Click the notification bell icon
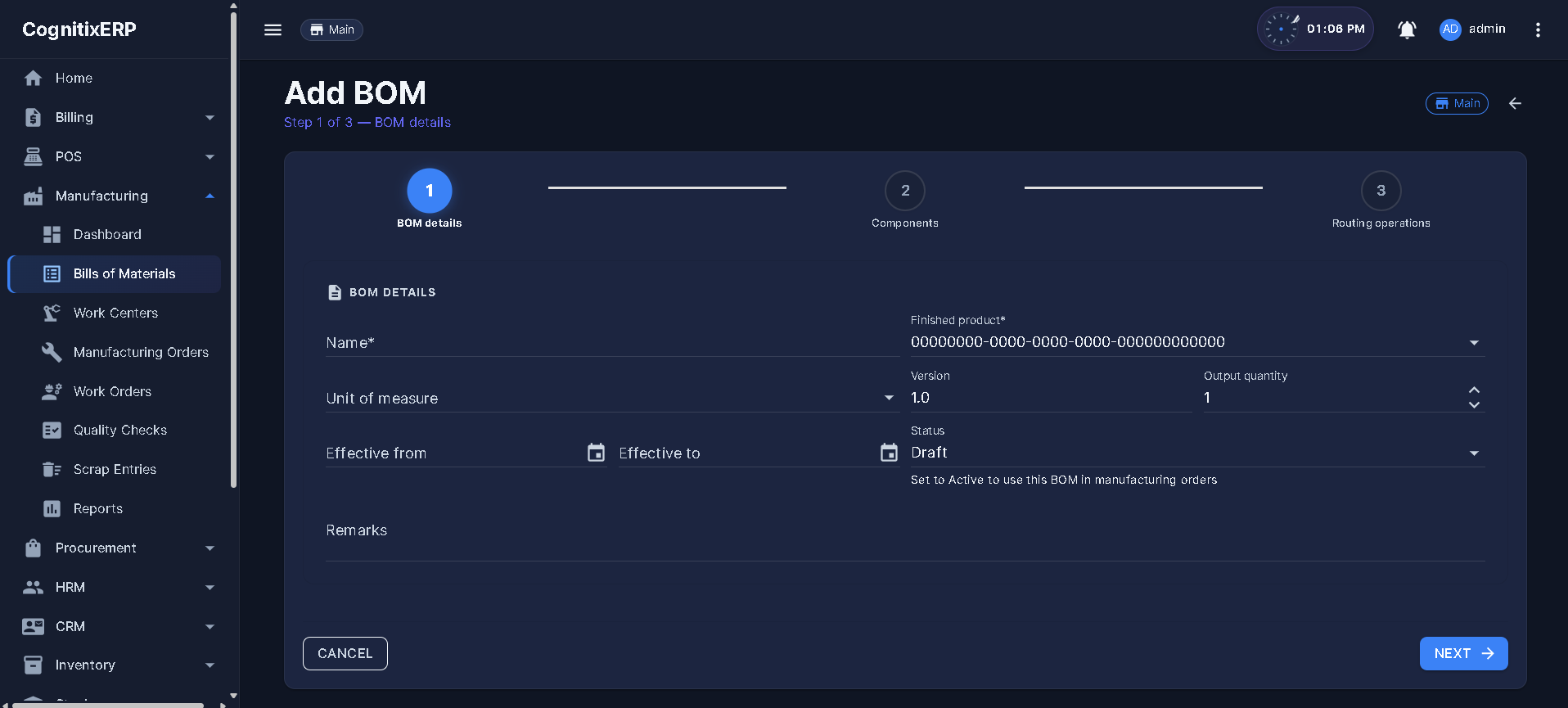The image size is (1568, 708). (x=1406, y=29)
